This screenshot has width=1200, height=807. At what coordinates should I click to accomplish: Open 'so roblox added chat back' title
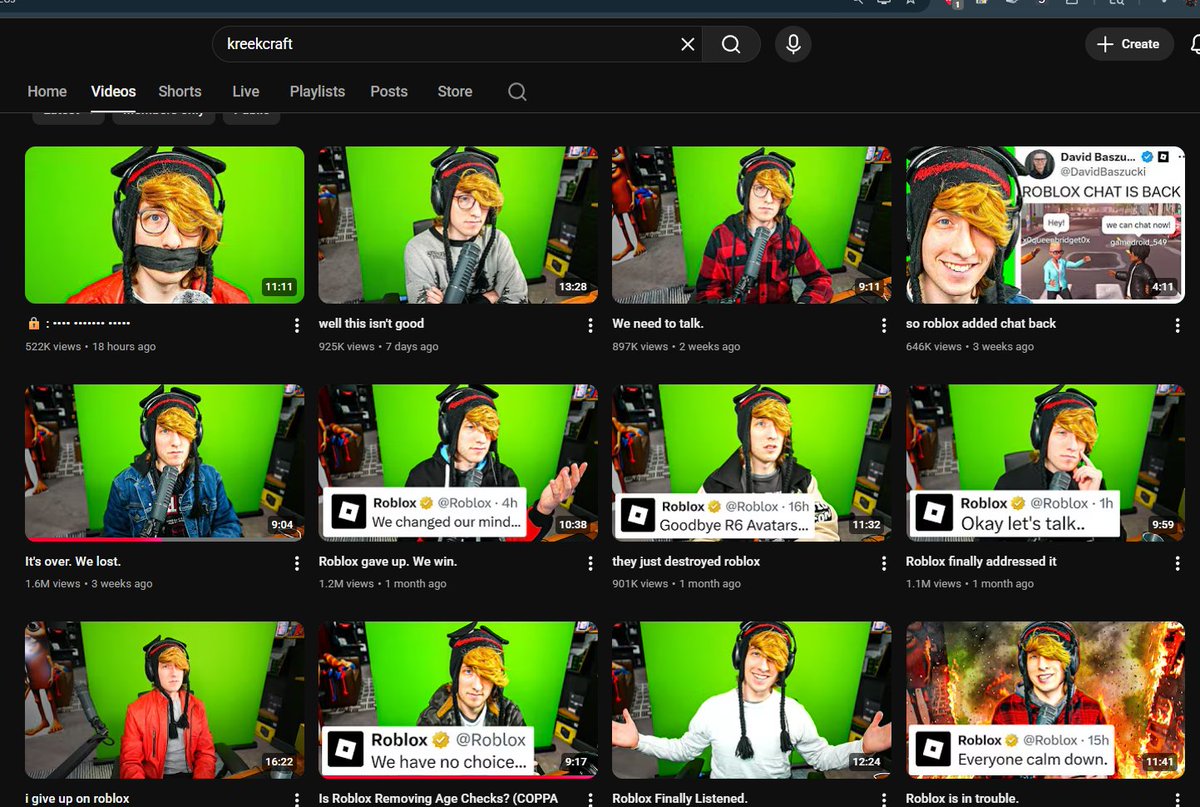pyautogui.click(x=981, y=324)
